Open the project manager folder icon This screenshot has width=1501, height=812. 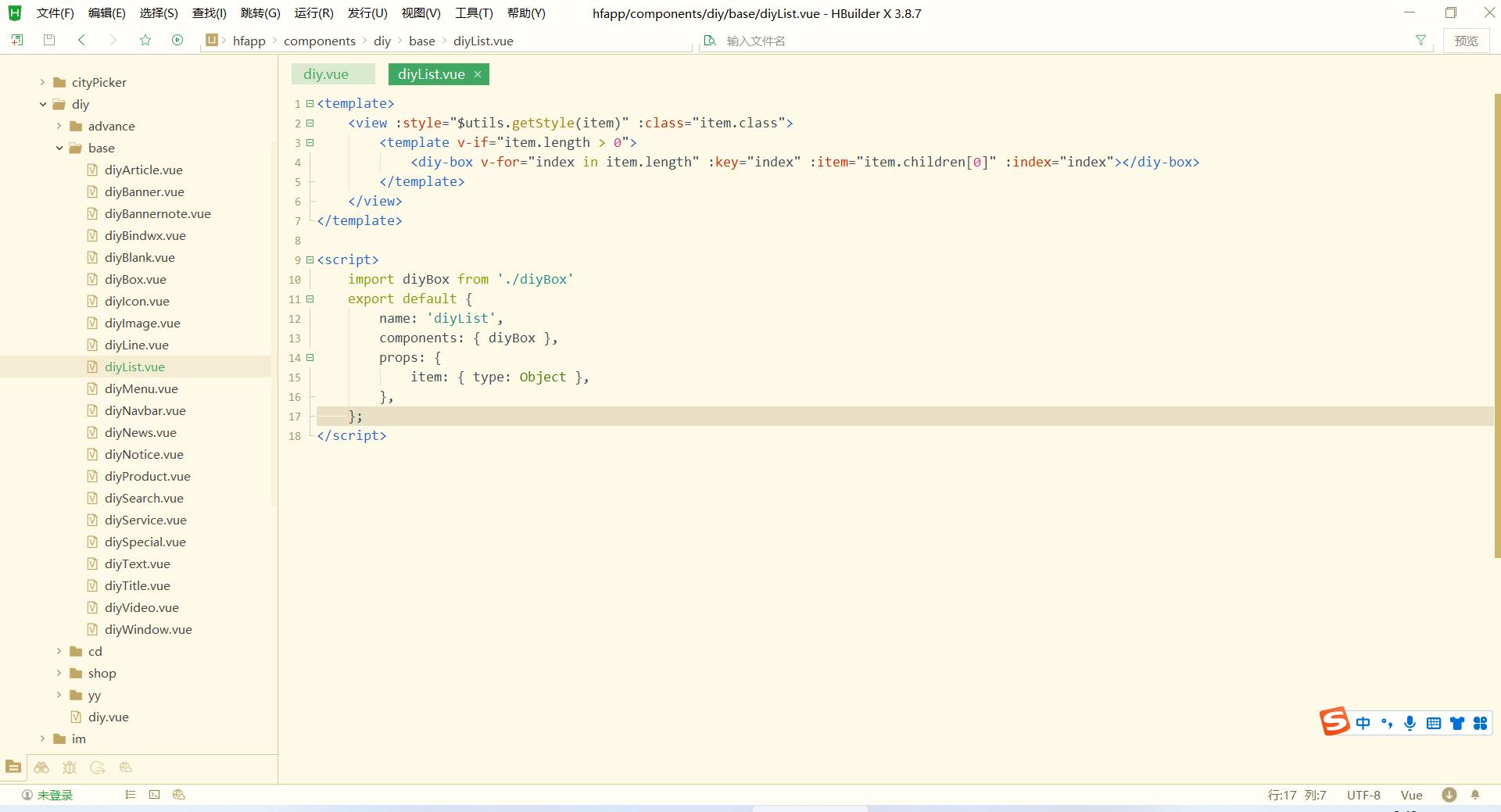coord(13,767)
